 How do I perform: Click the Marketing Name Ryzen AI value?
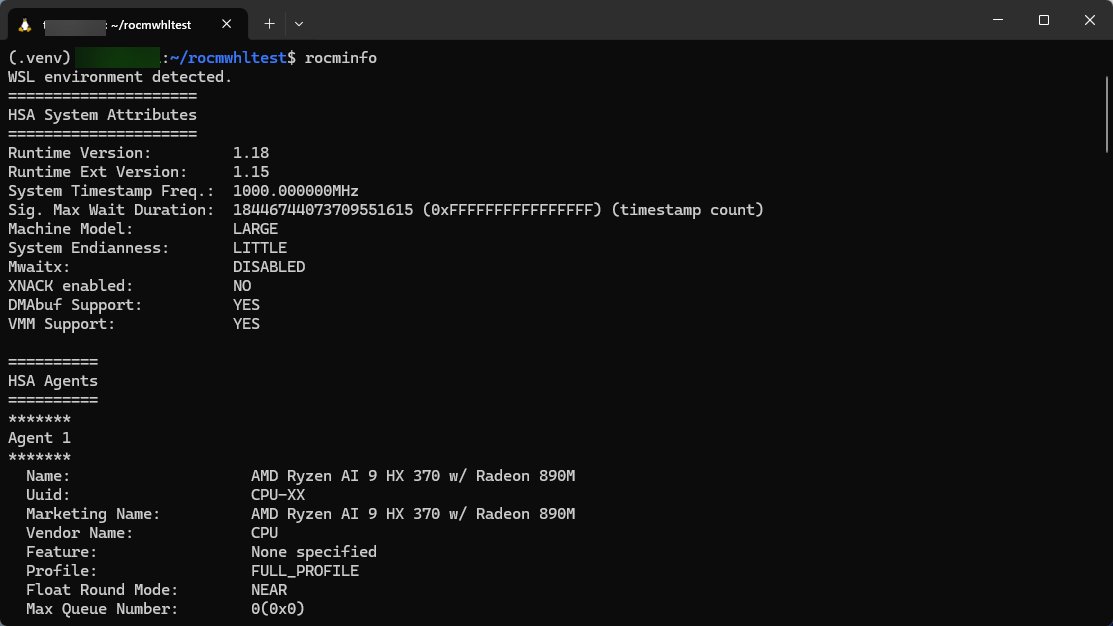click(x=413, y=514)
